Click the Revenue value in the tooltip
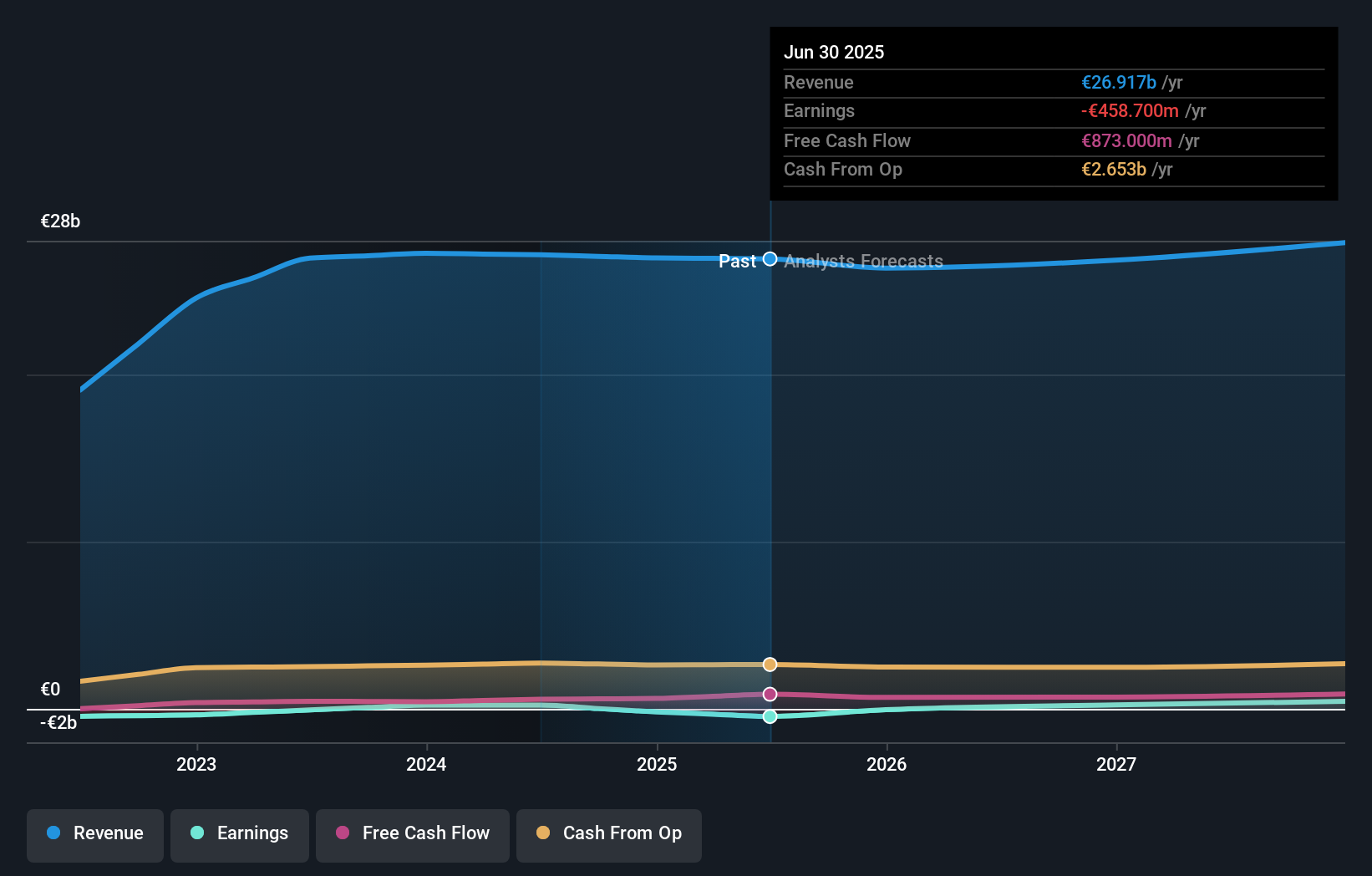Image resolution: width=1372 pixels, height=876 pixels. tap(1120, 82)
